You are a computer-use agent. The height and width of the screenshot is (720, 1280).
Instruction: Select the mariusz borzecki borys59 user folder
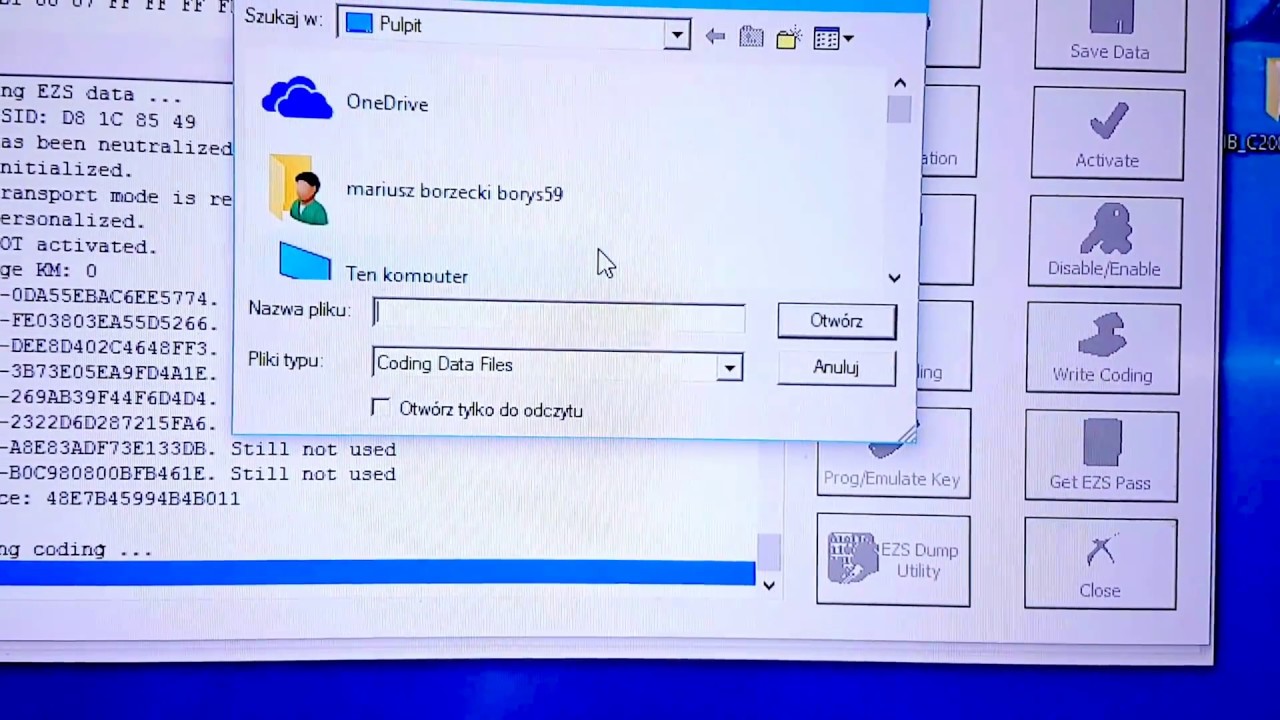point(414,190)
